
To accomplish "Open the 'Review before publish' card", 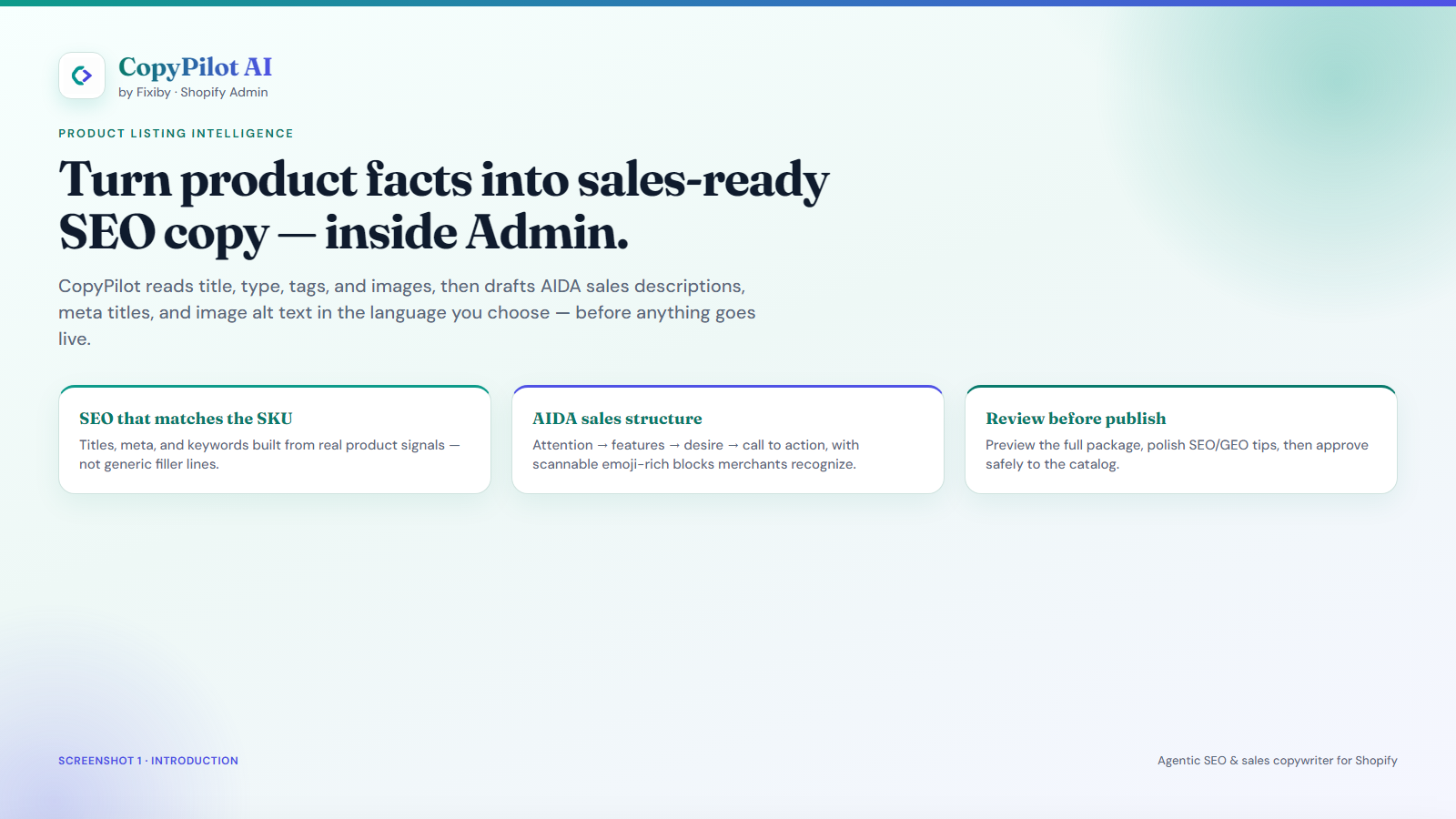I will click(x=1181, y=440).
